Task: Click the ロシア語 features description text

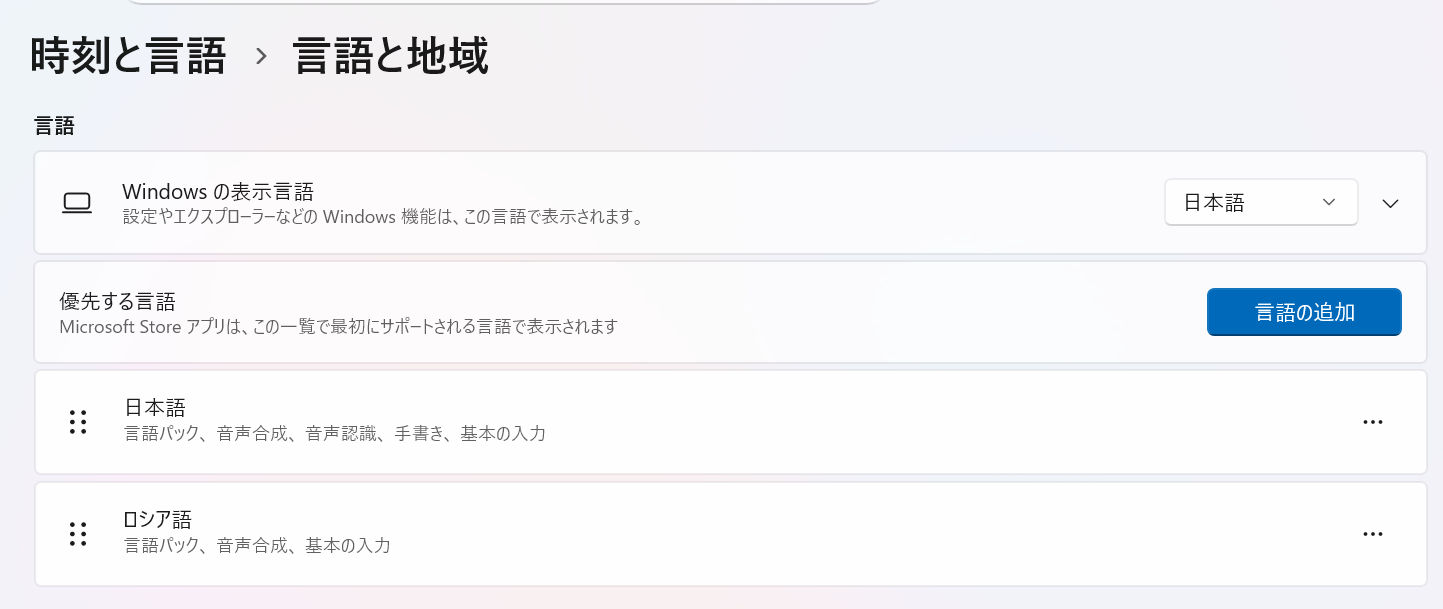Action: pos(256,546)
